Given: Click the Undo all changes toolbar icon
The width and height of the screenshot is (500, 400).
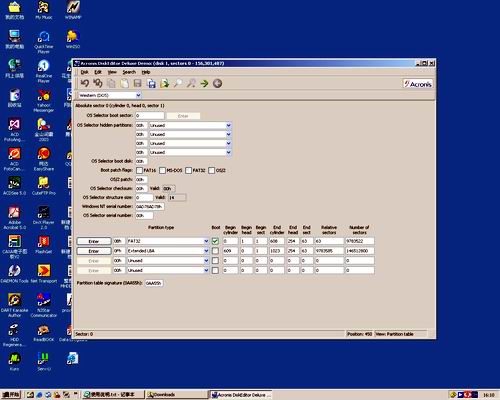Looking at the screenshot, I should (x=98, y=83).
